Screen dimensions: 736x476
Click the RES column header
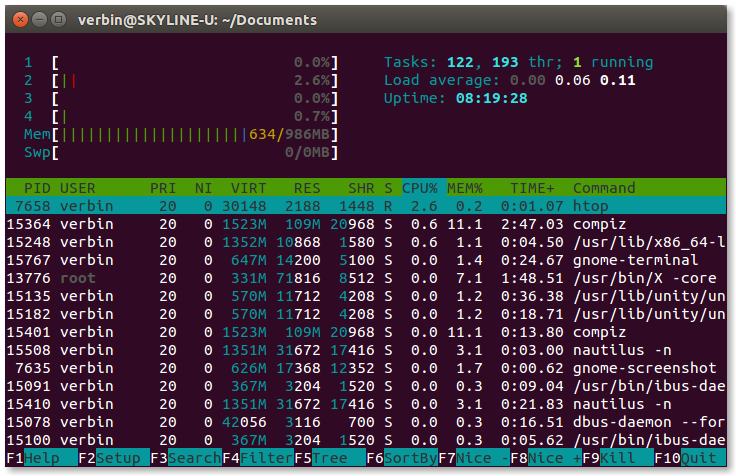pyautogui.click(x=307, y=188)
